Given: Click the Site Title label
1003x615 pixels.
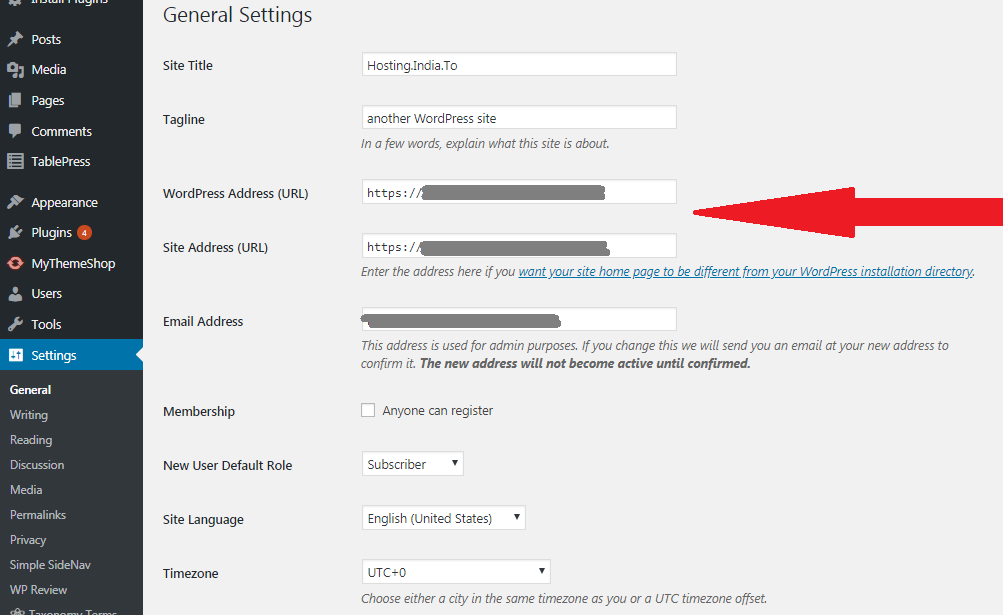Looking at the screenshot, I should click(x=187, y=65).
